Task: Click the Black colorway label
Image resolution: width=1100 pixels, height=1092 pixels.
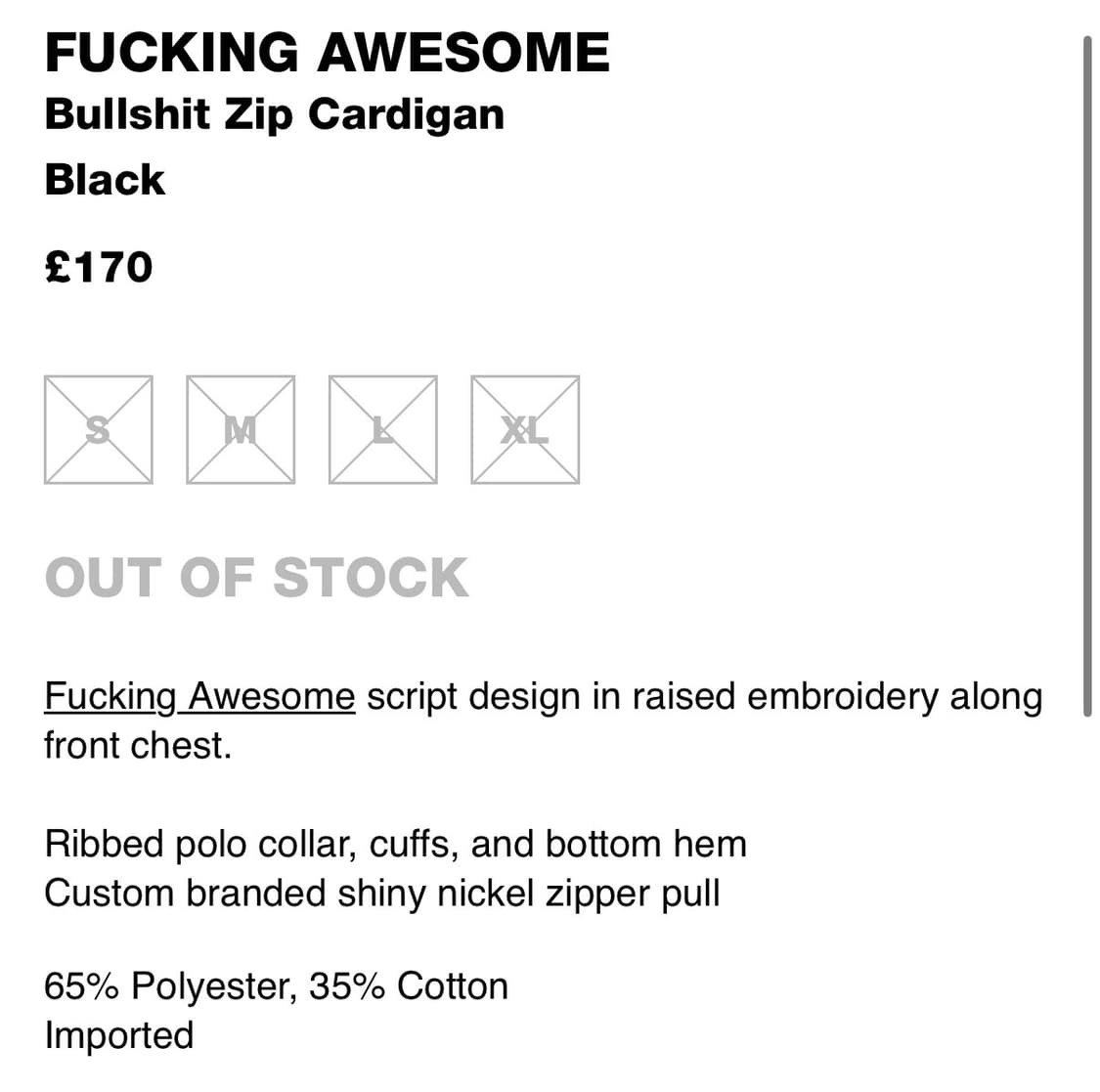Action: (105, 180)
